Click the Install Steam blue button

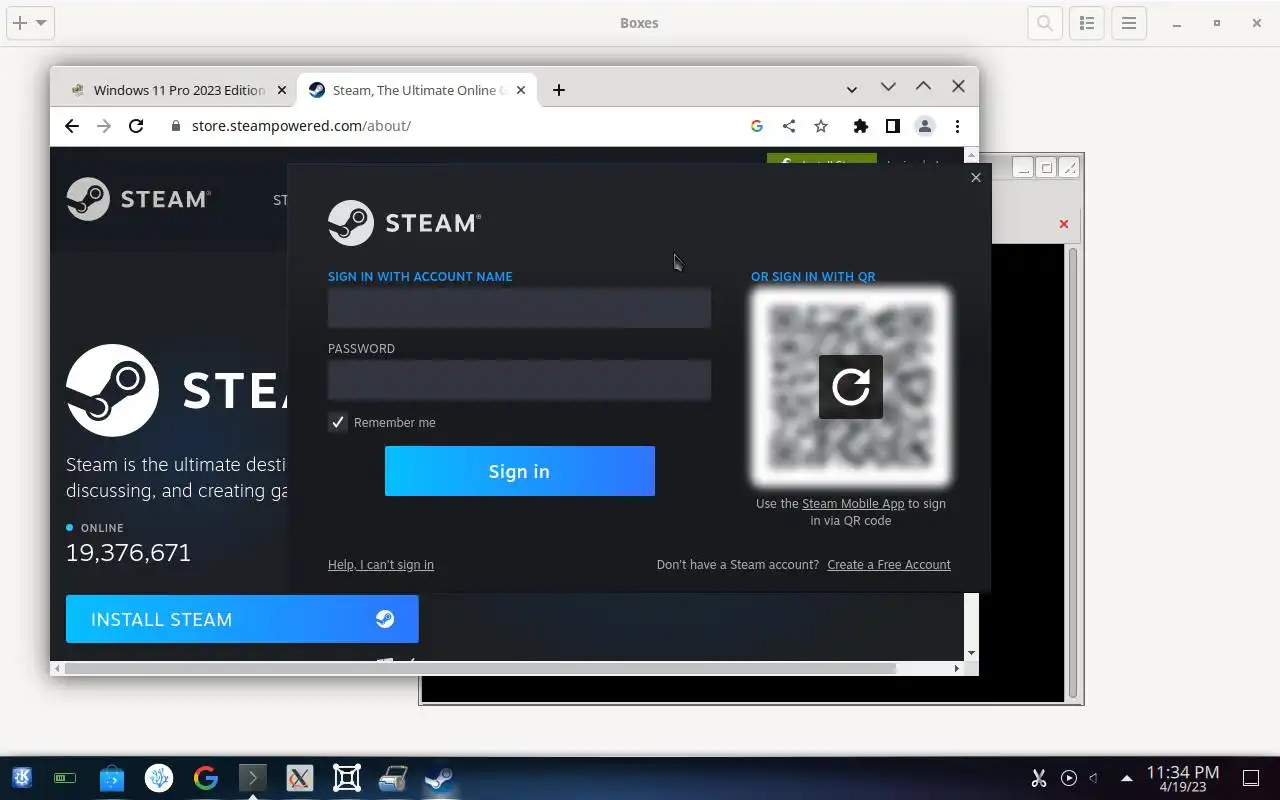click(x=242, y=619)
